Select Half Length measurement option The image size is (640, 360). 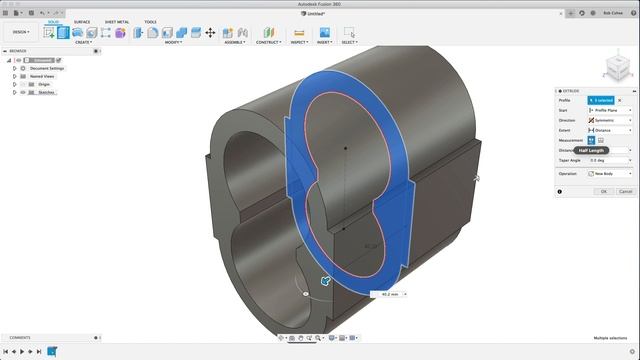click(591, 140)
